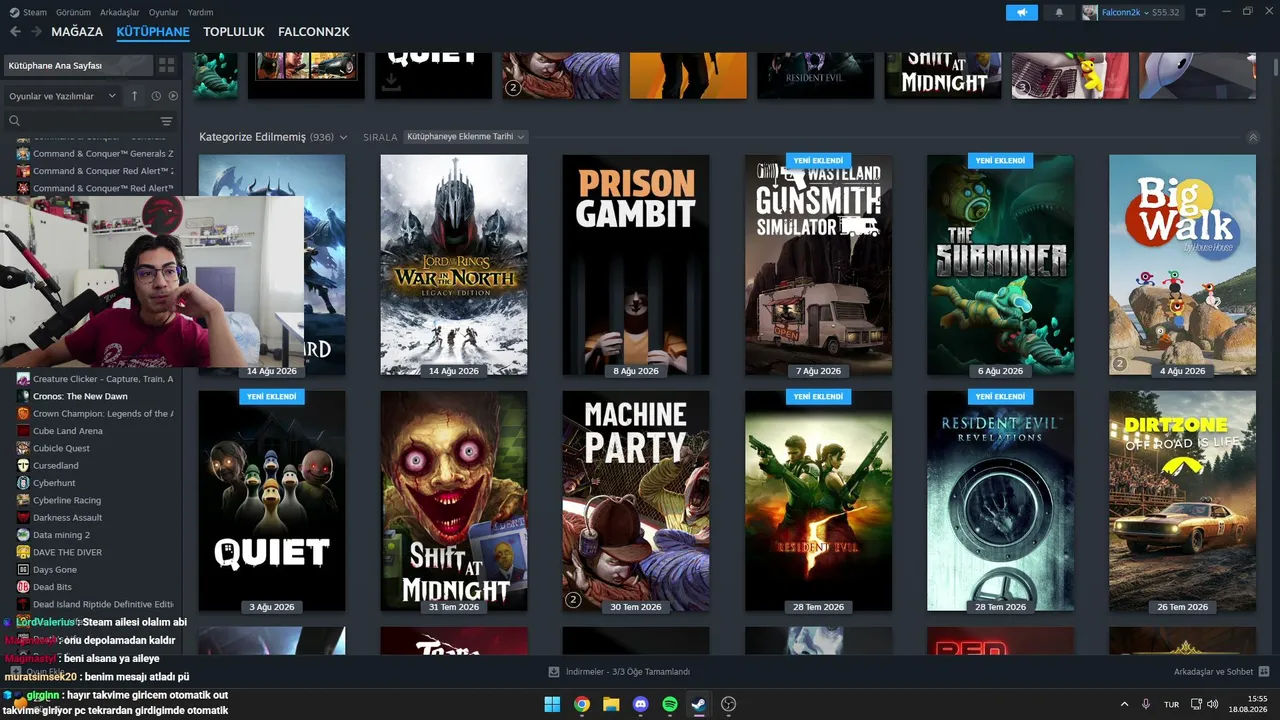Open the notifications bell
This screenshot has width=1280, height=720.
tap(1059, 12)
